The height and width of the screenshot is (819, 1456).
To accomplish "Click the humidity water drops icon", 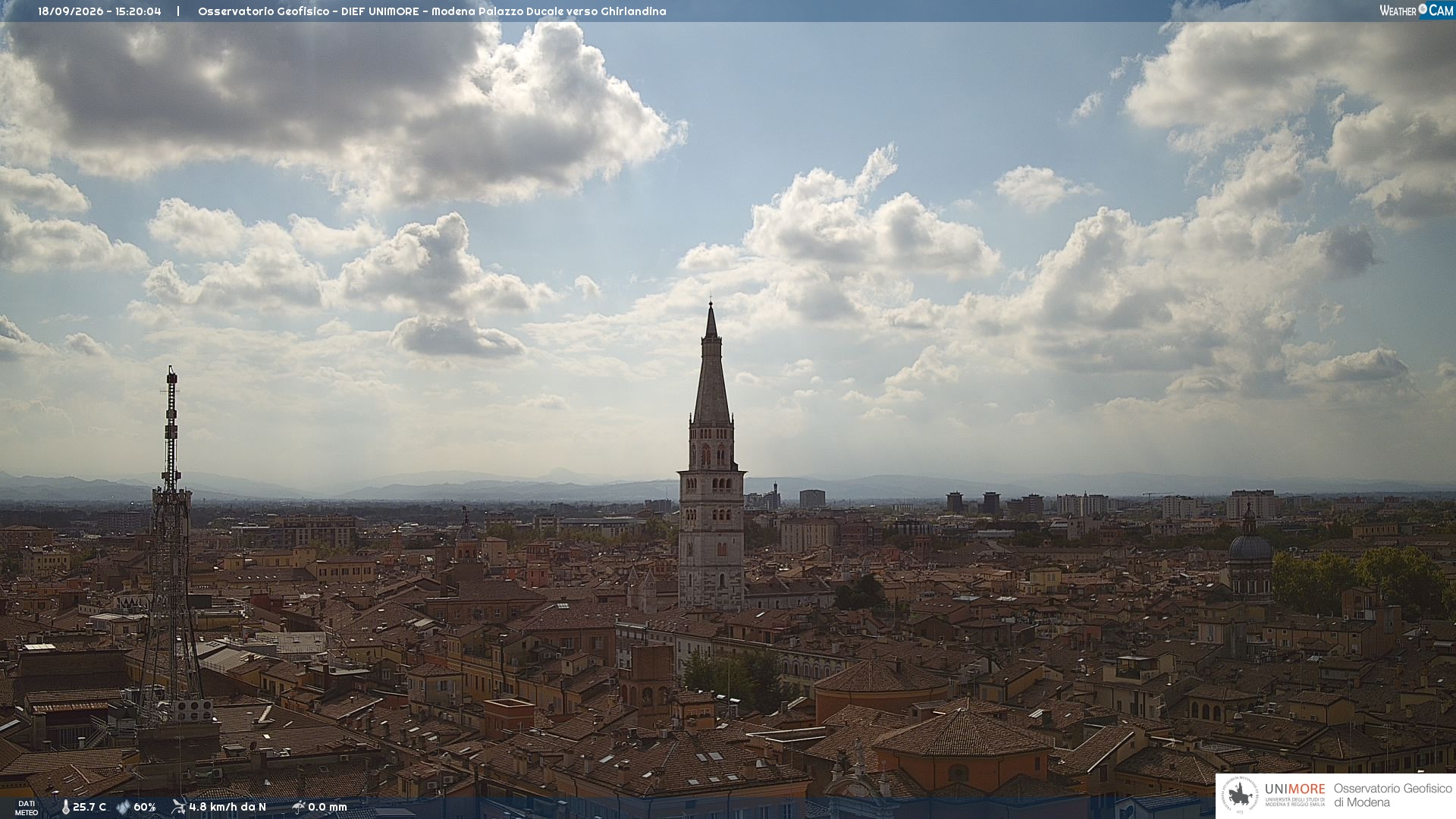I will coord(124,808).
